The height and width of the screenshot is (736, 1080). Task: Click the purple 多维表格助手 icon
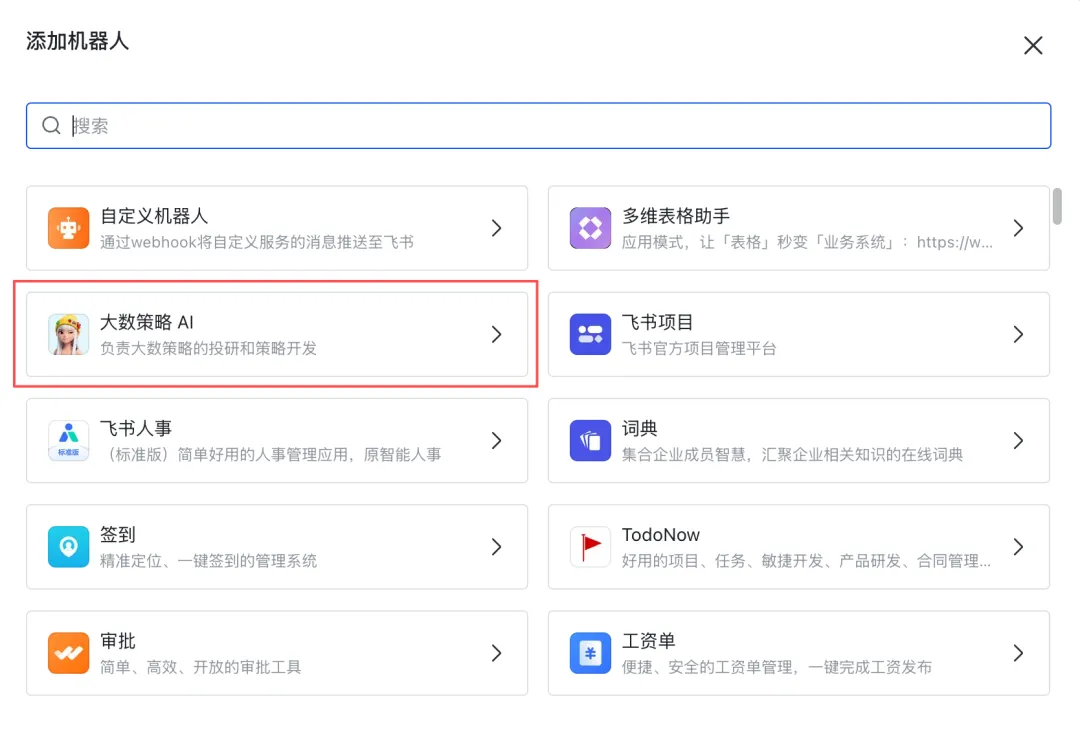point(590,228)
